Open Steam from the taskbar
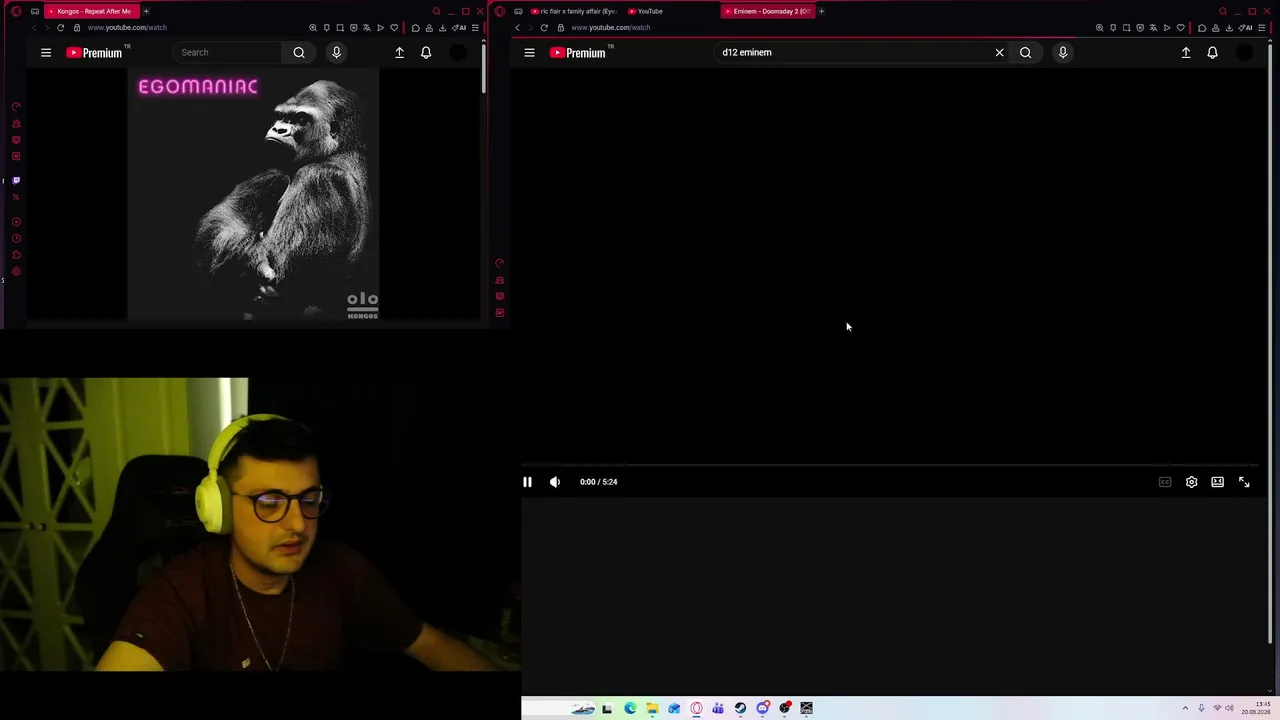Screen dimensions: 1280x720 (740, 708)
